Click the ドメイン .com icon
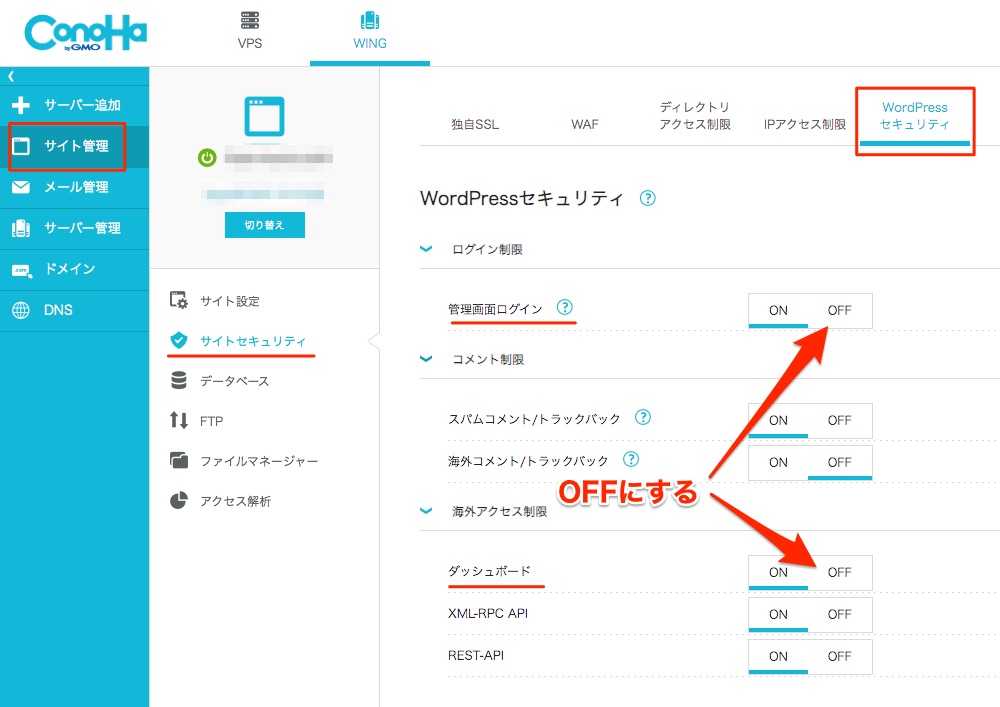Viewport: 1000px width, 707px height. (x=21, y=270)
